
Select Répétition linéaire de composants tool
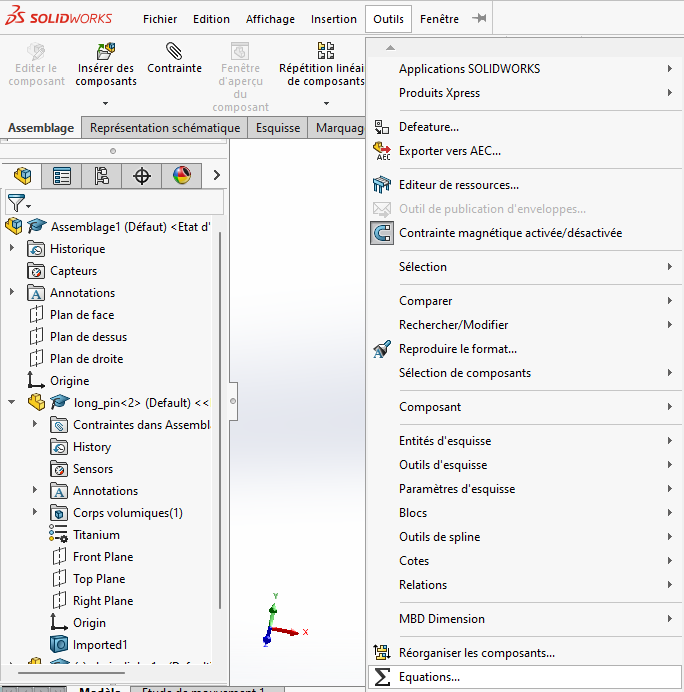pyautogui.click(x=326, y=50)
